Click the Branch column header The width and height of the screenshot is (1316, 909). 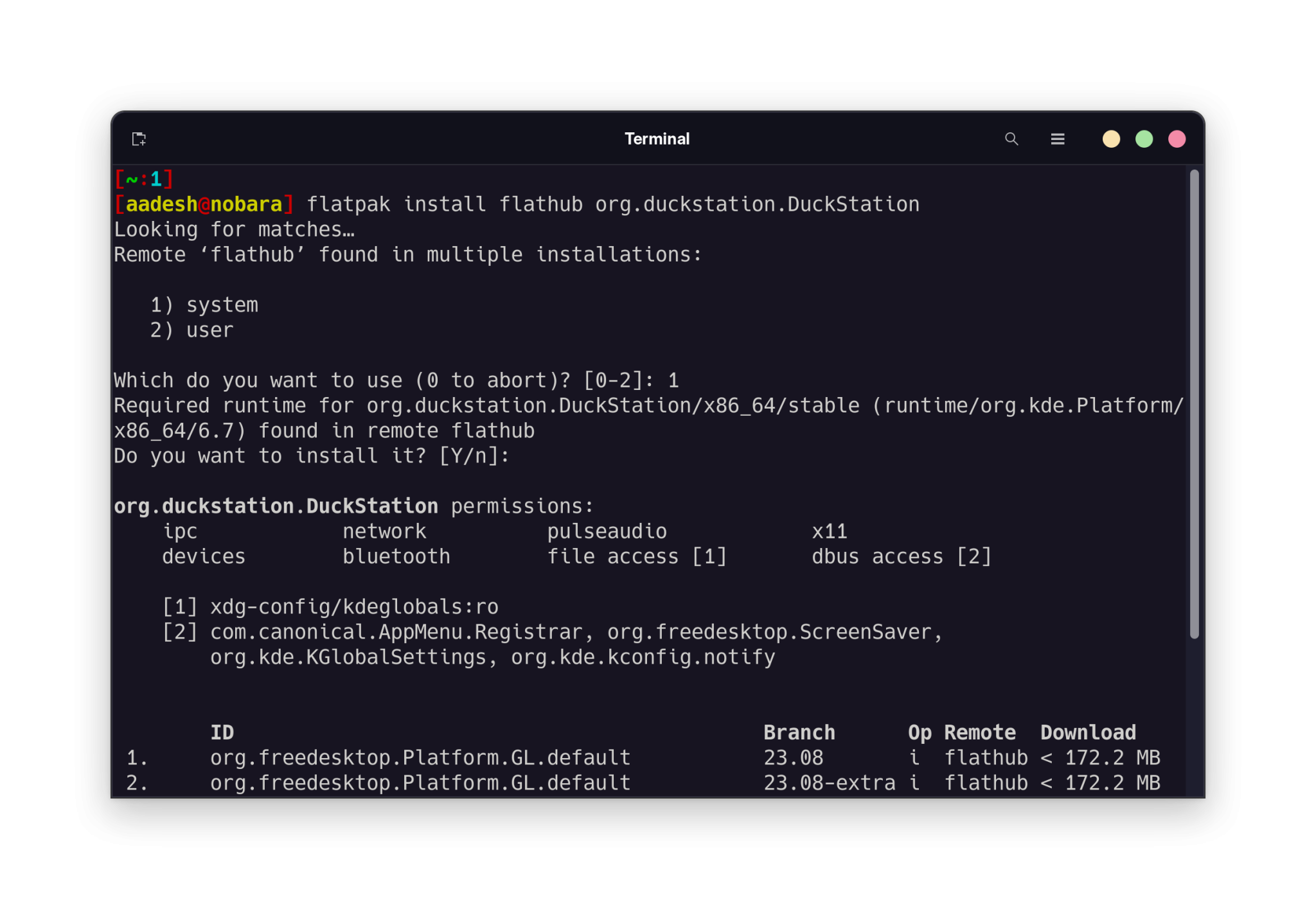coord(799,732)
